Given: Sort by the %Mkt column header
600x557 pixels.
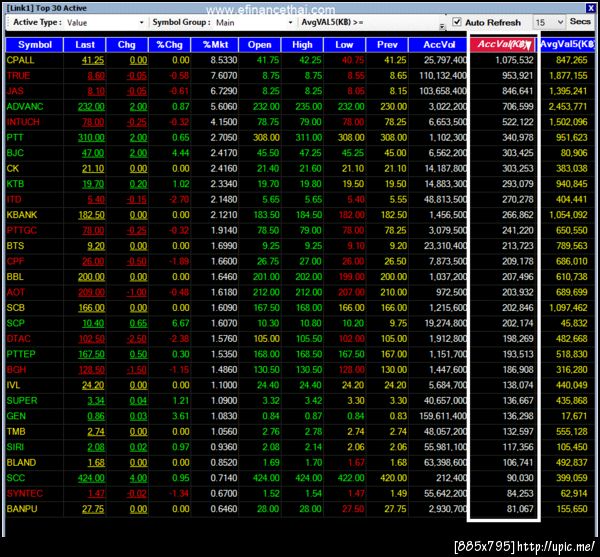Looking at the screenshot, I should tap(215, 45).
